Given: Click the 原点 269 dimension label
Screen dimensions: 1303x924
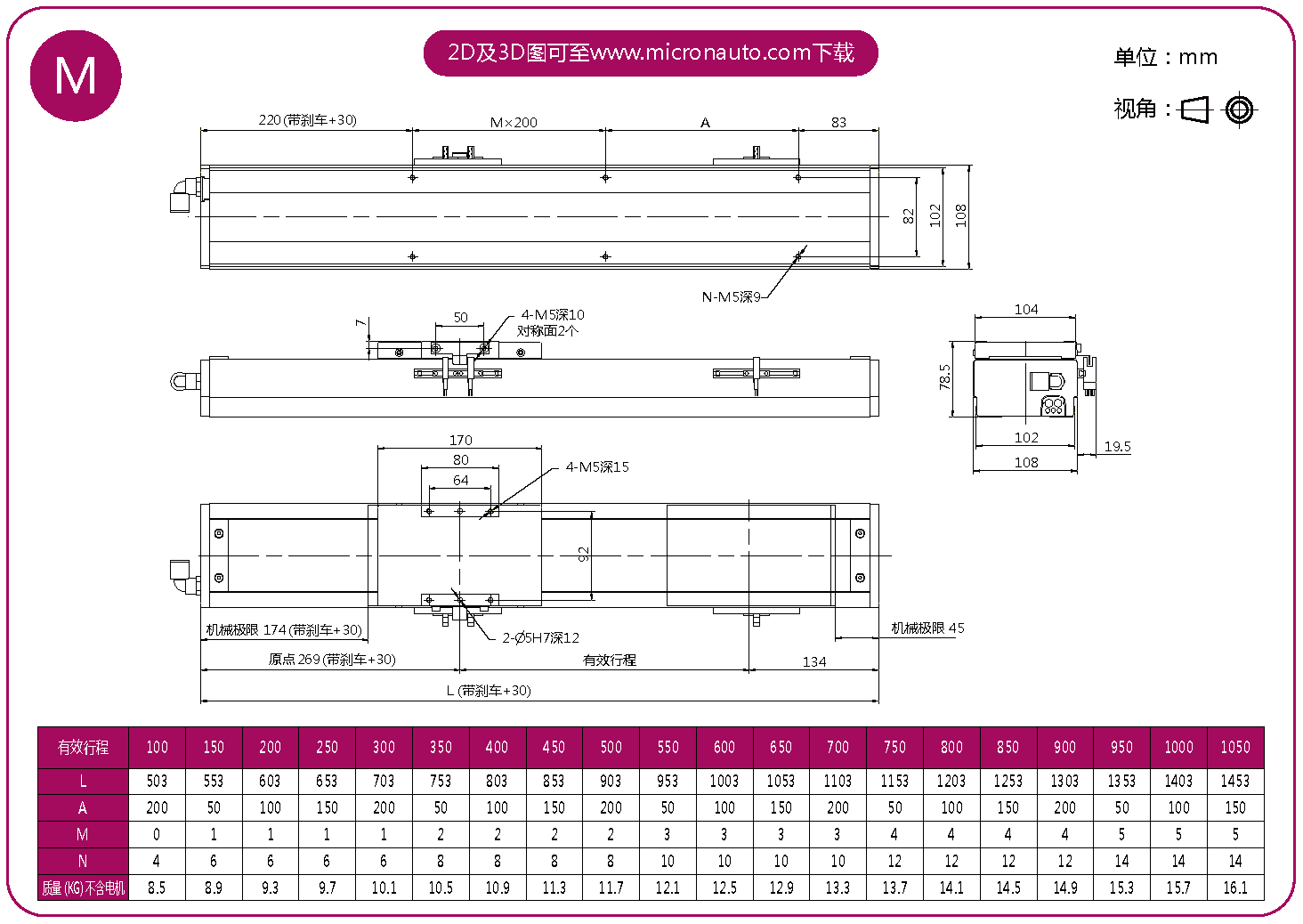Looking at the screenshot, I should pyautogui.click(x=331, y=660).
